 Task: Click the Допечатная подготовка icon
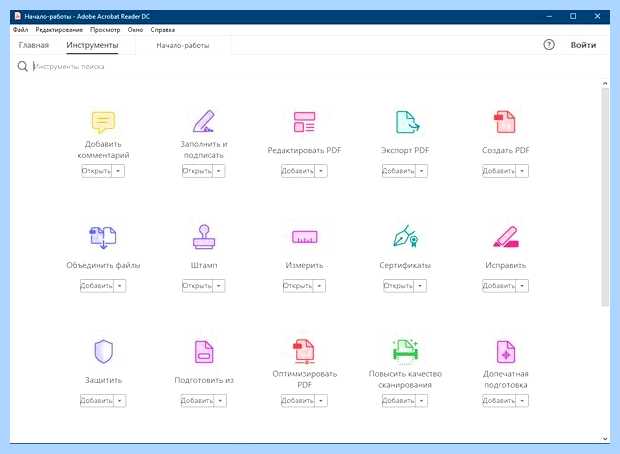506,352
